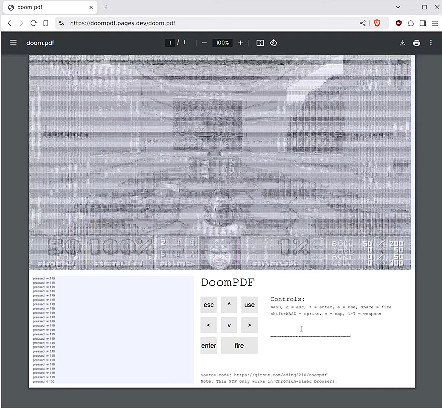Viewport: 442px width, 408px height.
Task: Toggle the browser sidebar panel
Action: 423,23
